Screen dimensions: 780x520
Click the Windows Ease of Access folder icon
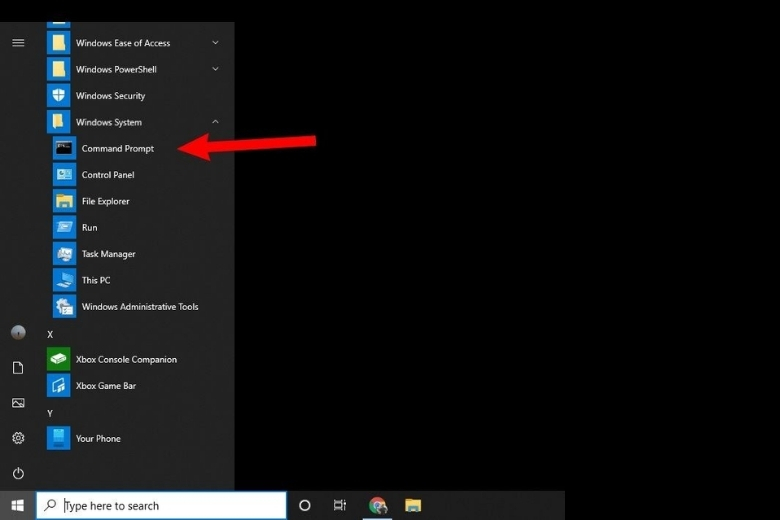(58, 43)
